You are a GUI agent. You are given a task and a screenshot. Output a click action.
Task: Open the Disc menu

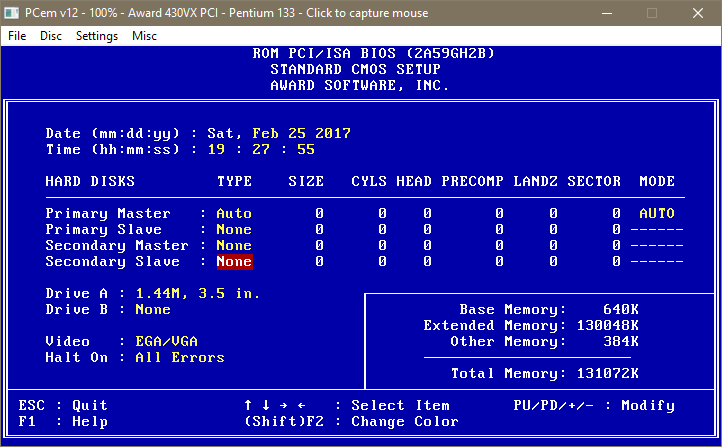pos(51,36)
